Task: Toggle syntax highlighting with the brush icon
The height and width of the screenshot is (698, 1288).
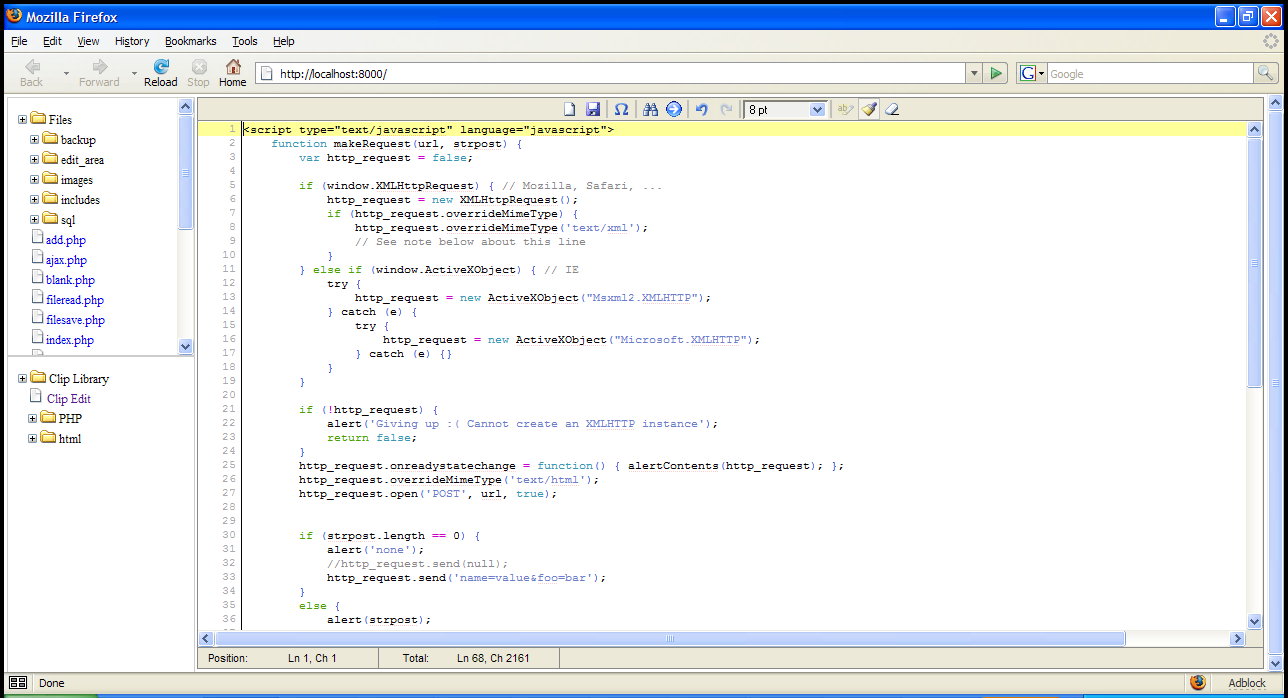Action: tap(870, 109)
